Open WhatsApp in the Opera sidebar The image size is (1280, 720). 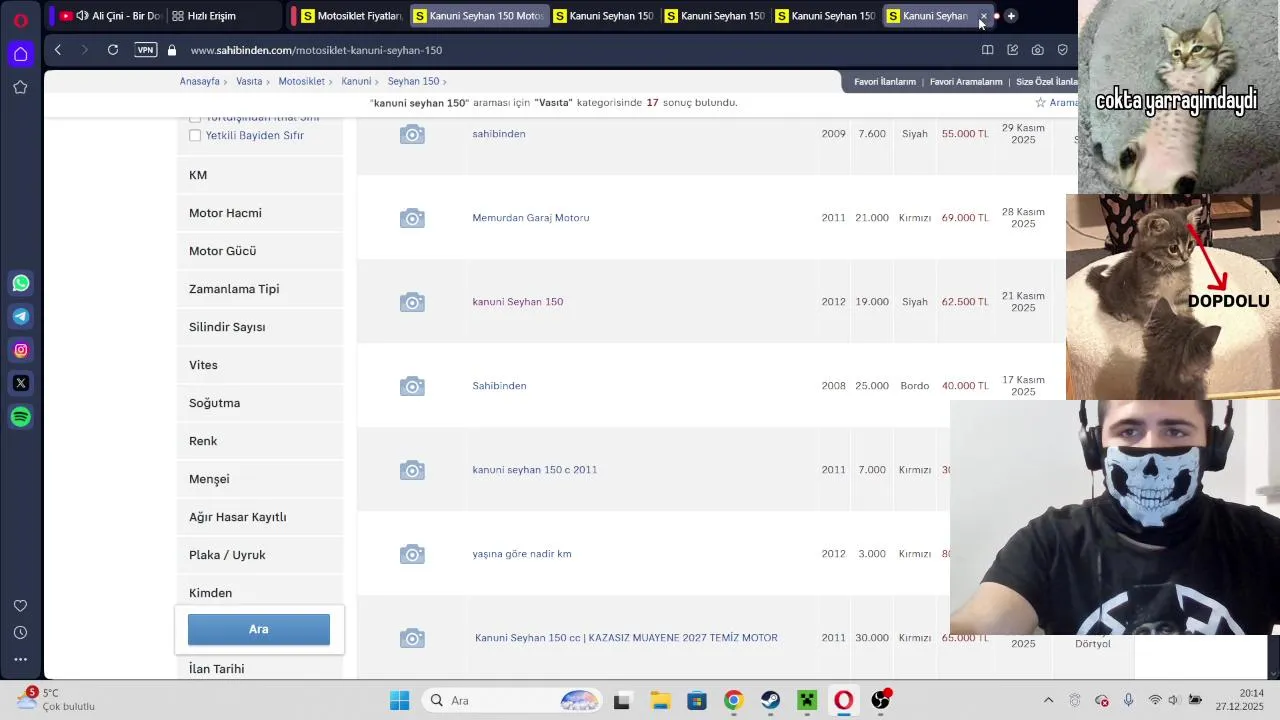click(21, 283)
